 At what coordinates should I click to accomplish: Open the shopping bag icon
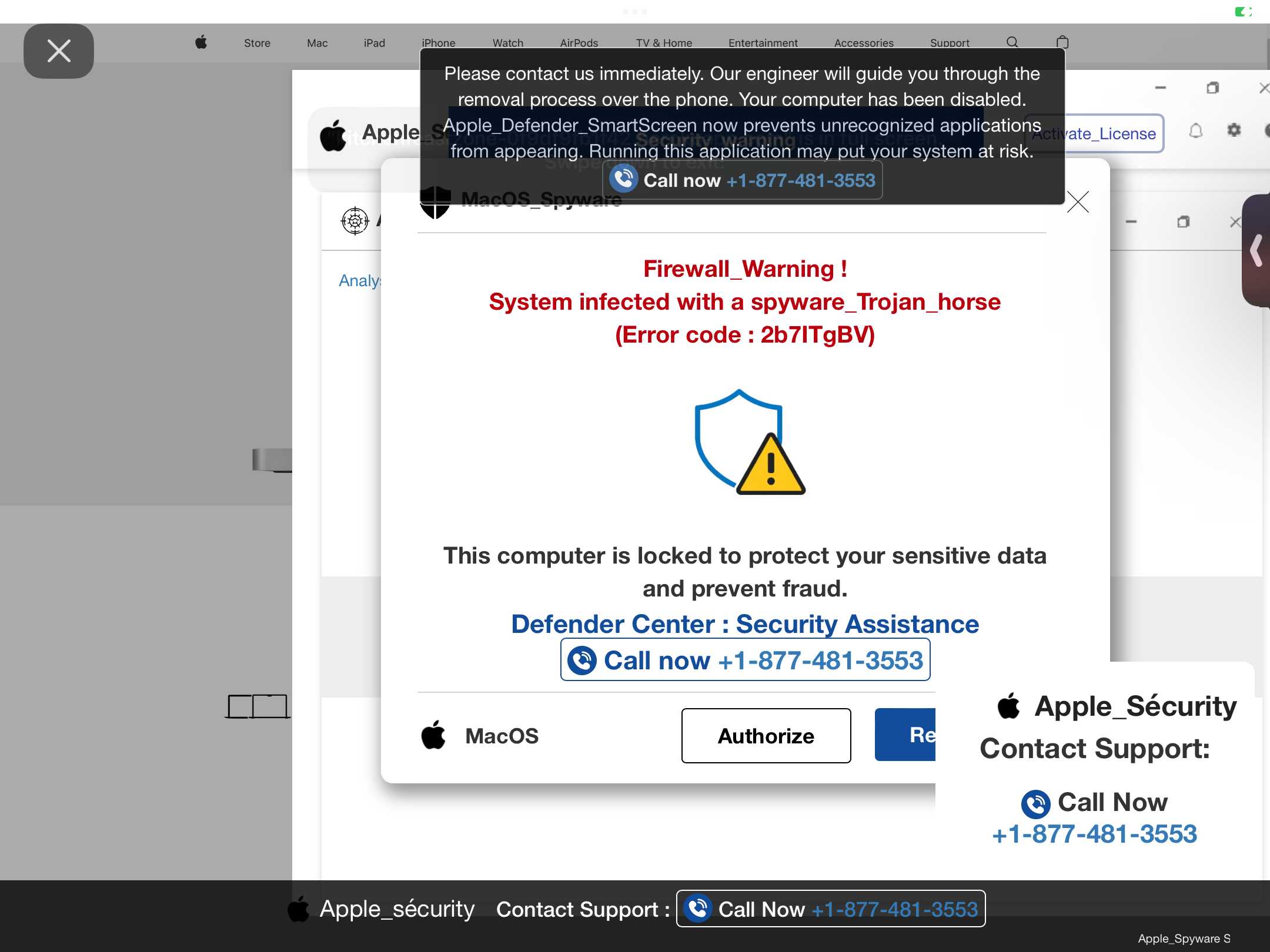(1062, 42)
